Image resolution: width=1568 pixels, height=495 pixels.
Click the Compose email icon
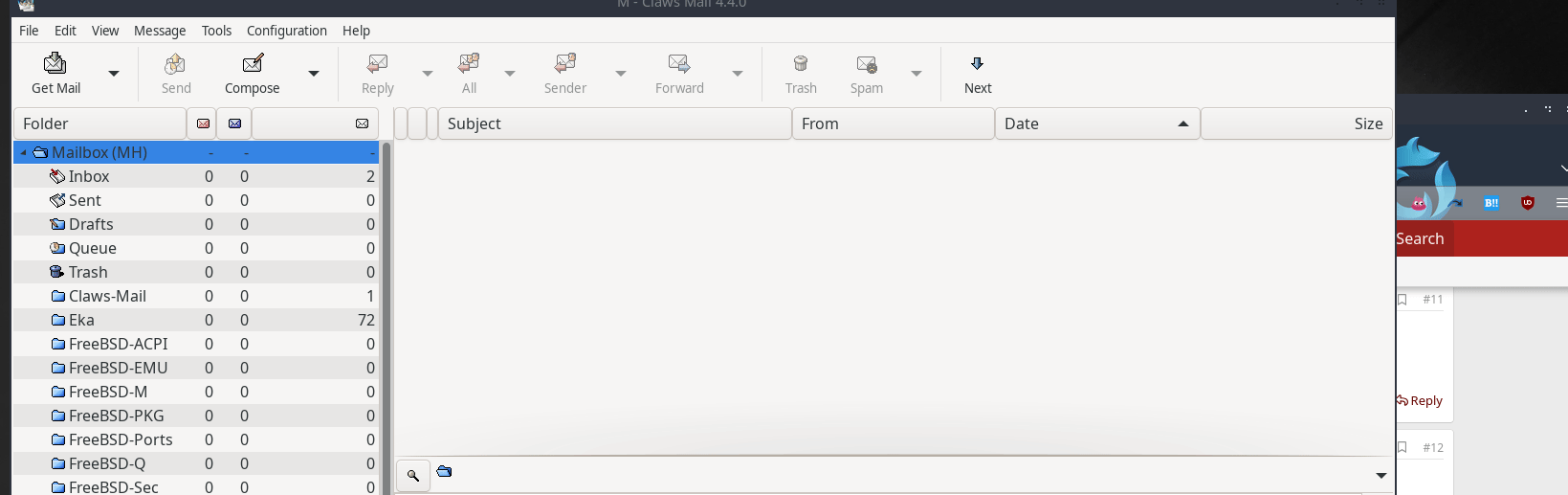pos(253,64)
